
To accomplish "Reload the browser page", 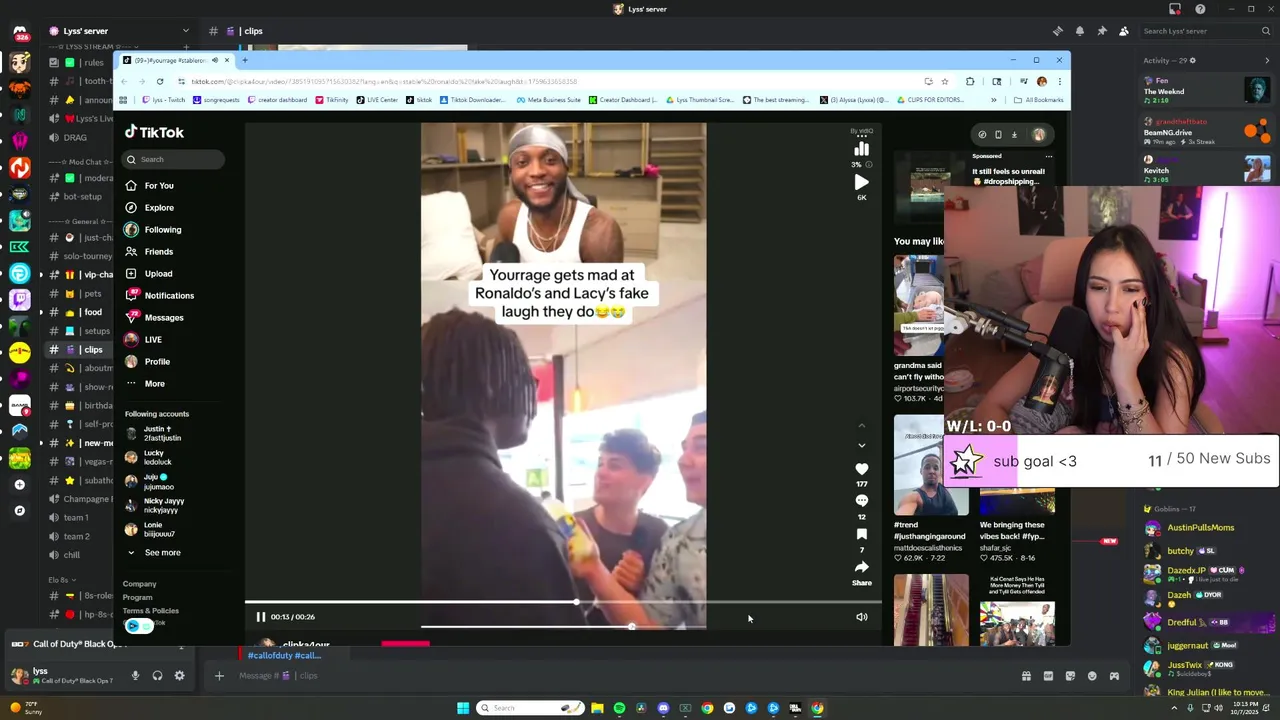I will click(161, 81).
